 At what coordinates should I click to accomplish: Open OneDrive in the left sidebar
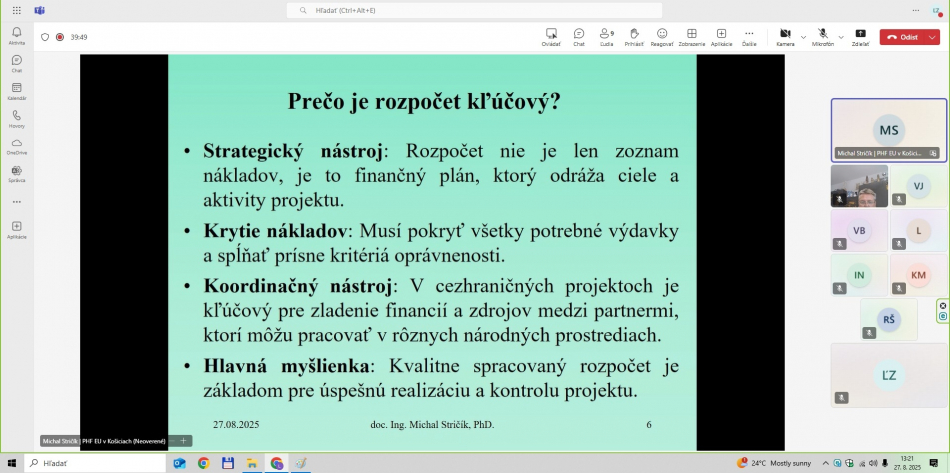pos(16,145)
